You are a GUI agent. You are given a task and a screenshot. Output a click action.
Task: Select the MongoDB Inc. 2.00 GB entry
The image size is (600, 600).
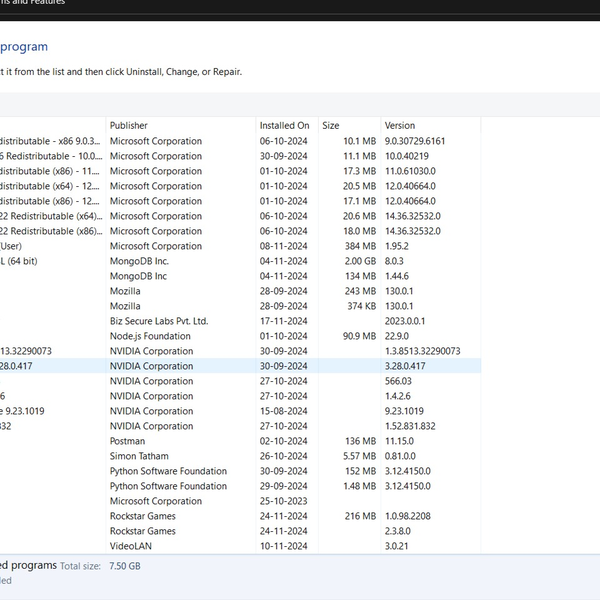[x=139, y=261]
